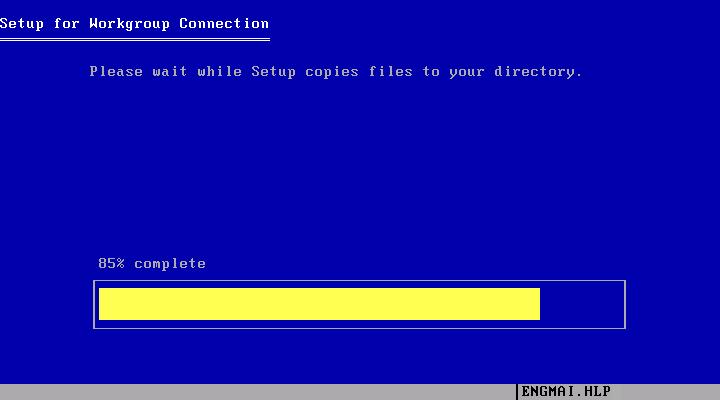The height and width of the screenshot is (400, 720).
Task: Click the yellow filled part of the progress bar
Action: tap(319, 304)
